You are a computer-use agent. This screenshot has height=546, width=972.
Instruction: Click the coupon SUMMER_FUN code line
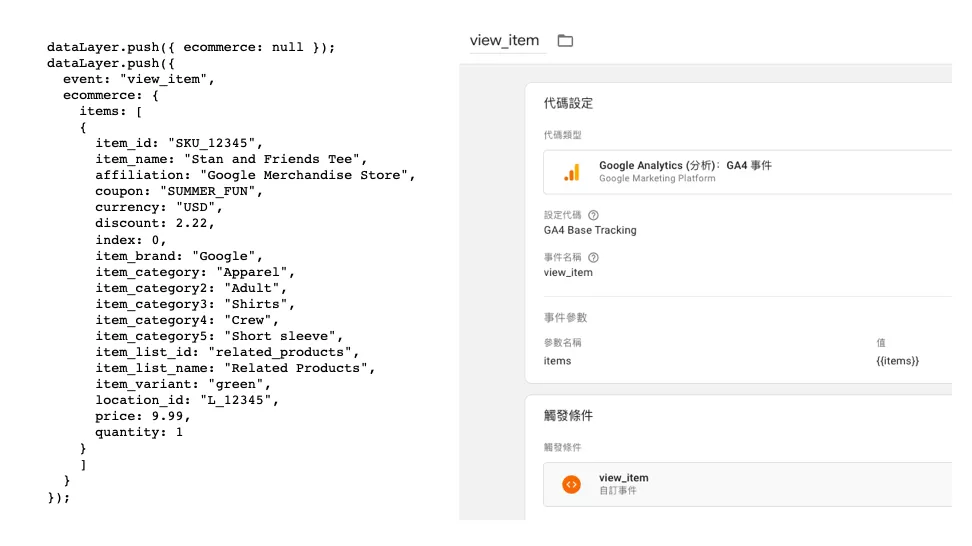(179, 192)
